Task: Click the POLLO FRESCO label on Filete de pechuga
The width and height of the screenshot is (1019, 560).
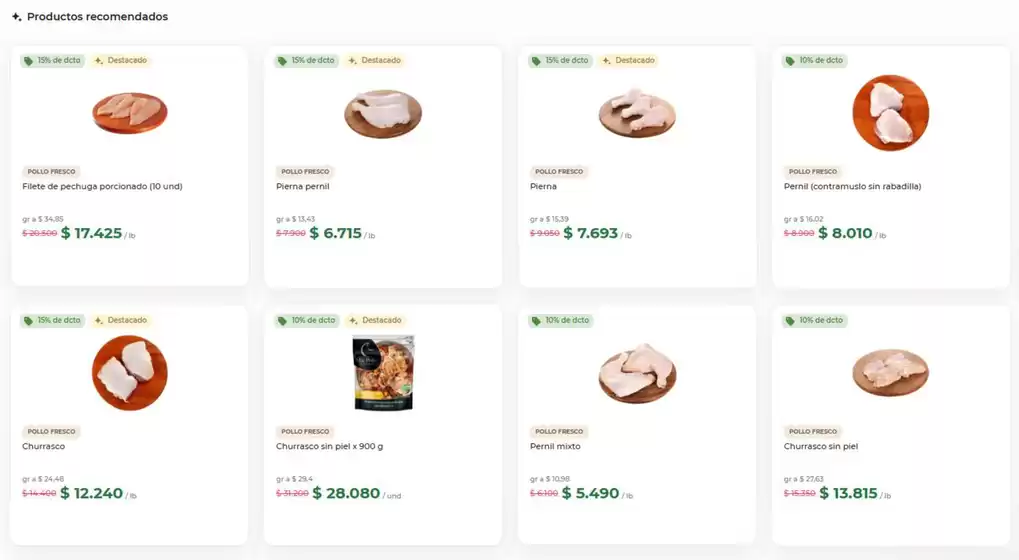Action: (x=51, y=172)
